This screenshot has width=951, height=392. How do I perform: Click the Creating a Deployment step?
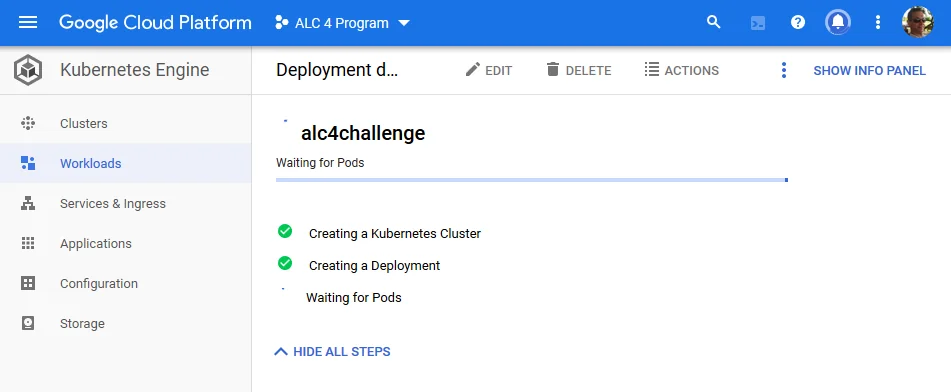(x=375, y=266)
